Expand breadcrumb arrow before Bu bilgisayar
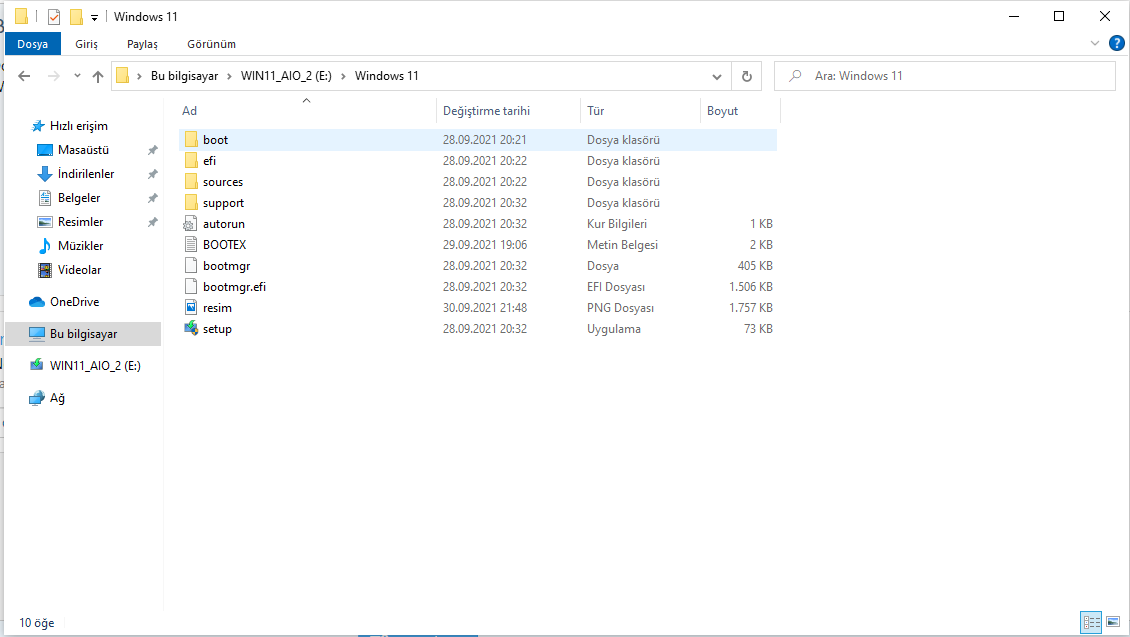 139,76
